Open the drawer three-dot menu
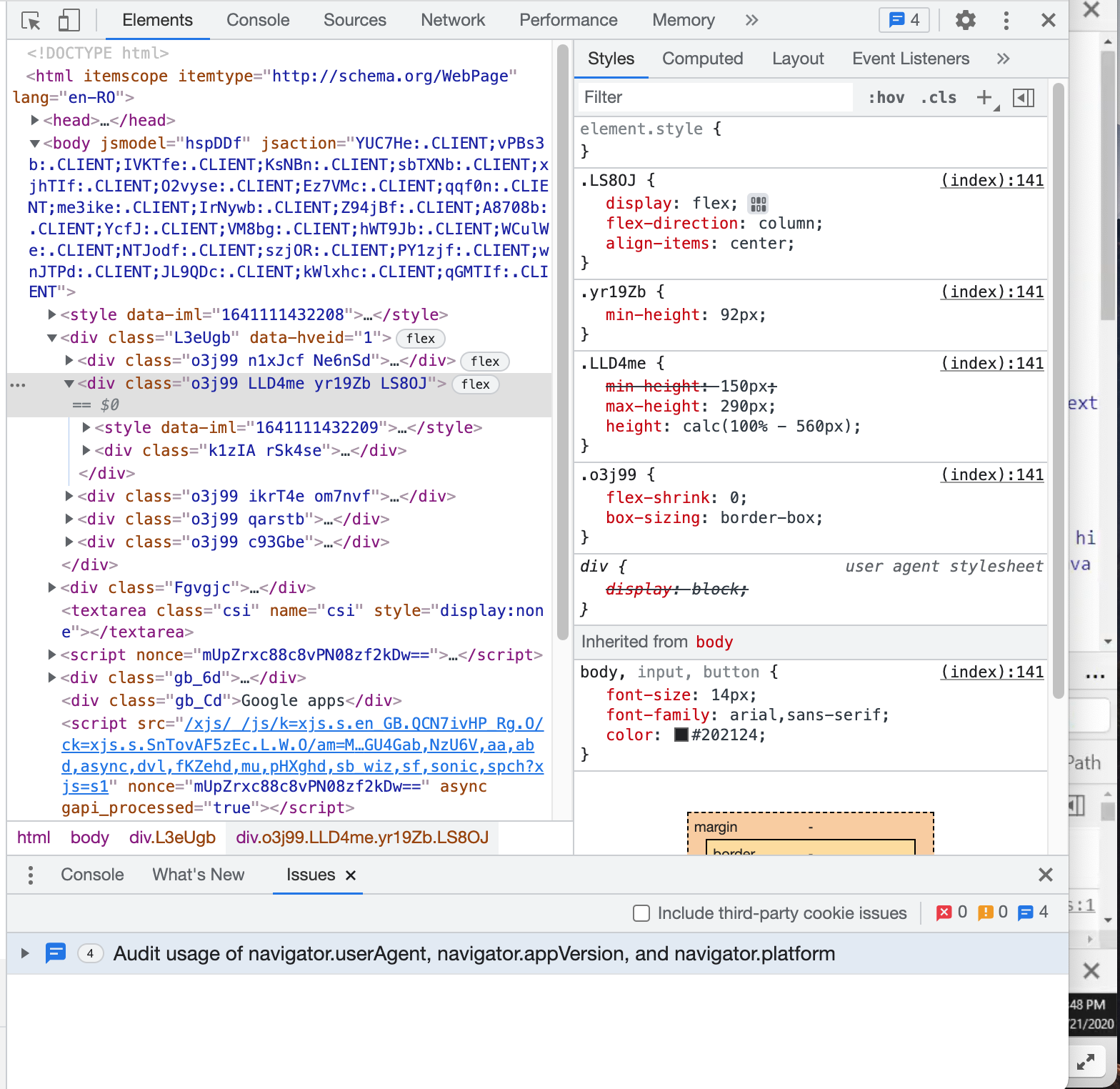Screen dimensions: 1120x1089 point(30,875)
